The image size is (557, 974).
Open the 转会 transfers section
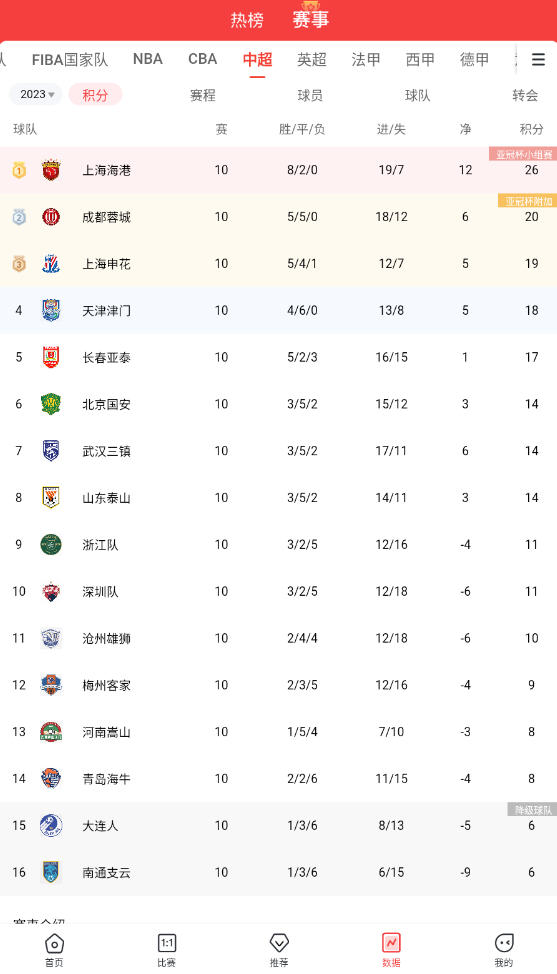[525, 95]
